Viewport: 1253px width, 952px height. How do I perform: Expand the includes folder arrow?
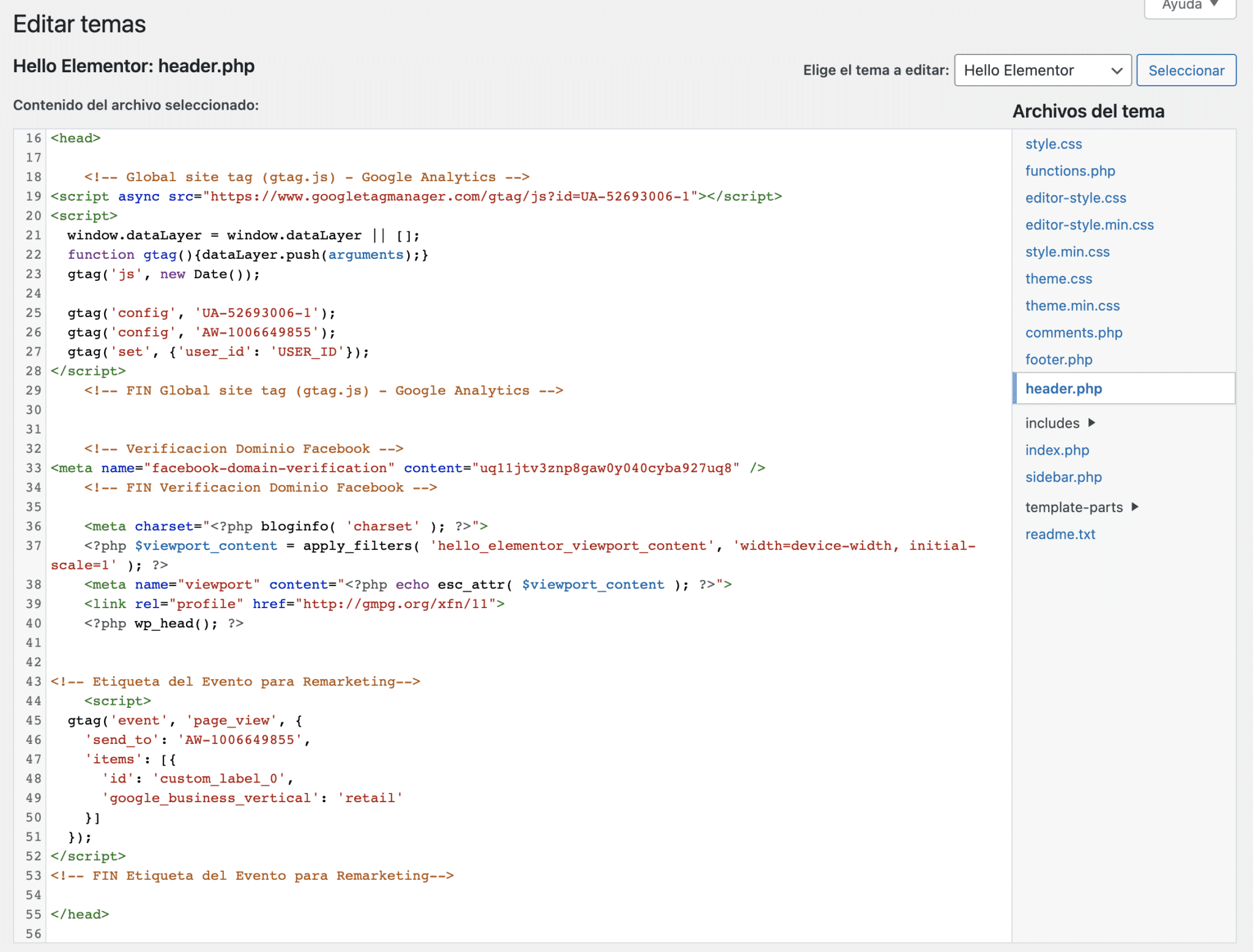coord(1091,423)
